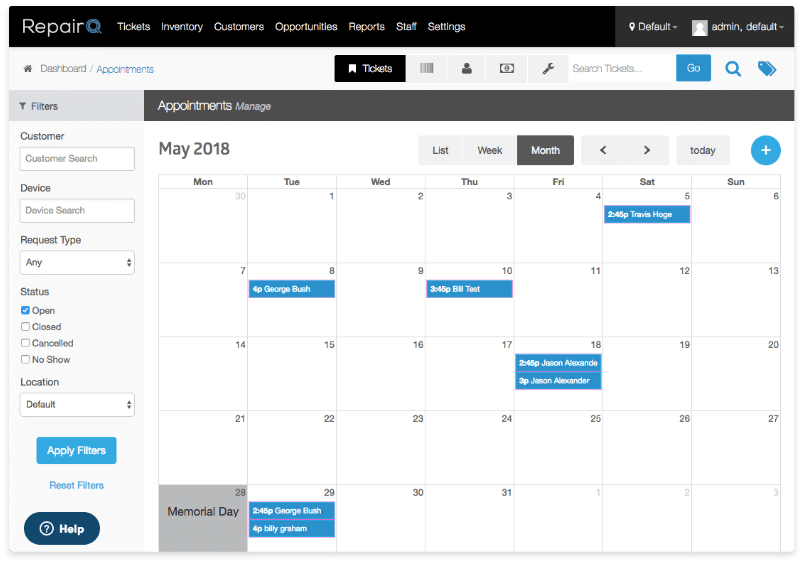Enable the Closed status checkbox
The width and height of the screenshot is (804, 564).
pos(26,327)
